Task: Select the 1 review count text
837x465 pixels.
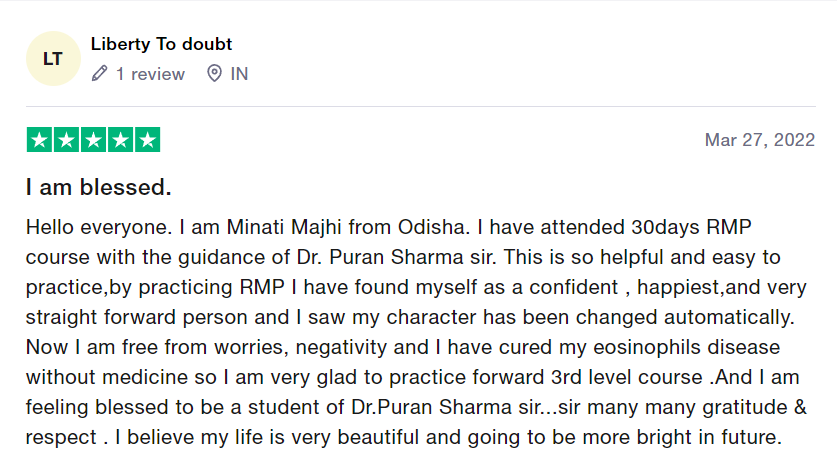Action: pos(151,74)
